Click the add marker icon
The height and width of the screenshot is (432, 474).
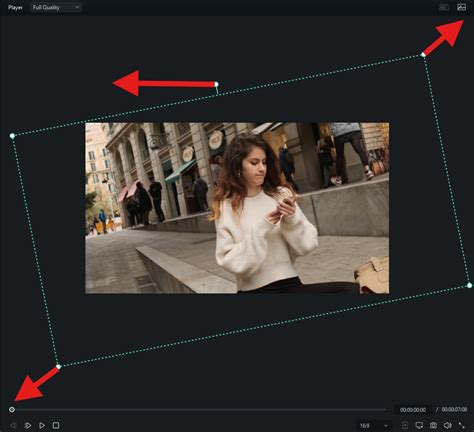pyautogui.click(x=405, y=425)
